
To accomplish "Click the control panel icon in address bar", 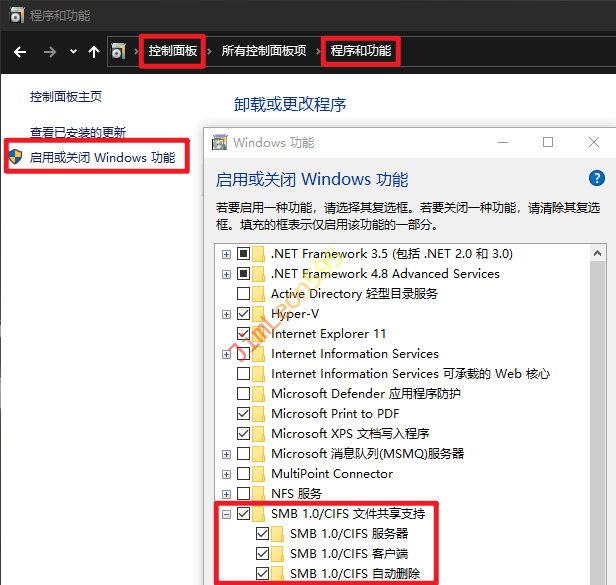I will click(x=119, y=51).
